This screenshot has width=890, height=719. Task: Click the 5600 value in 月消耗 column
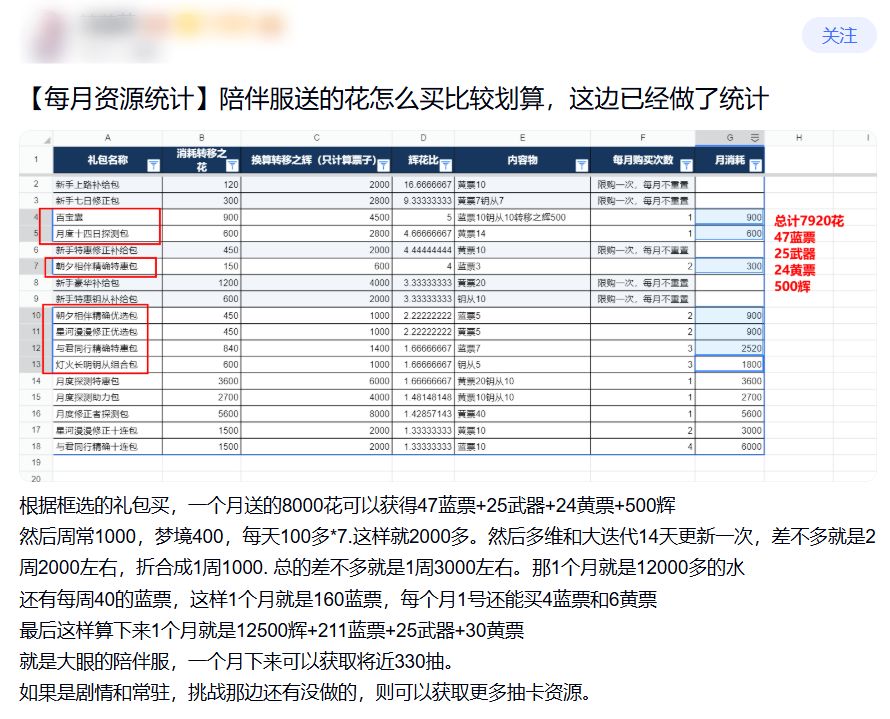coord(730,414)
